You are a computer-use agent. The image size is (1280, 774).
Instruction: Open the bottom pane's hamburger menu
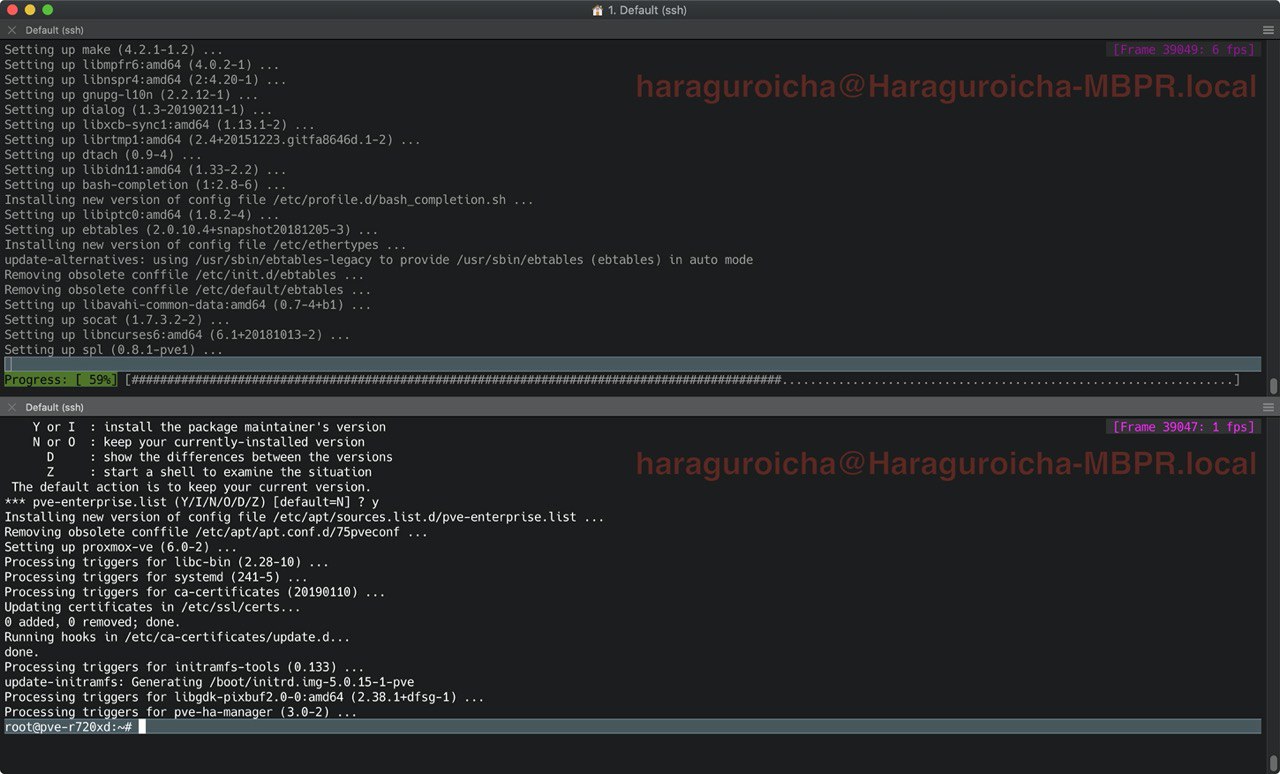pos(1268,407)
